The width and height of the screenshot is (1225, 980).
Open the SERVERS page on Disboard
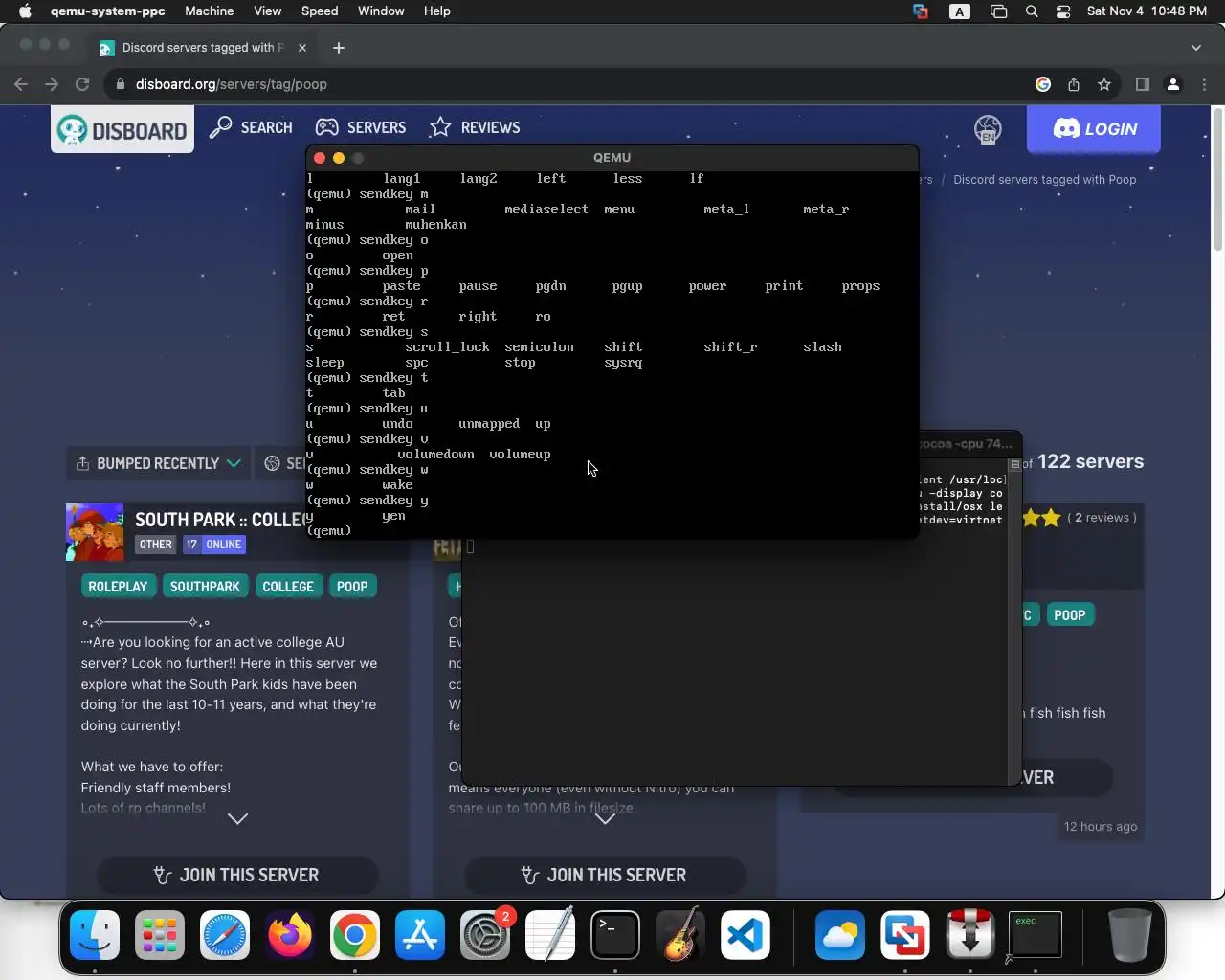click(x=361, y=127)
